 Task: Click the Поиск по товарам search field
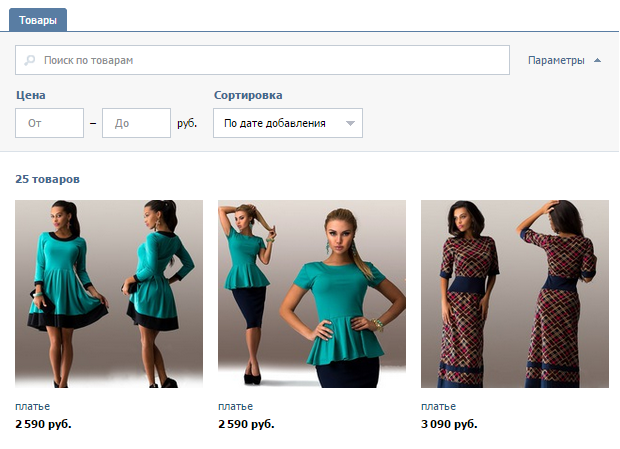tap(262, 60)
